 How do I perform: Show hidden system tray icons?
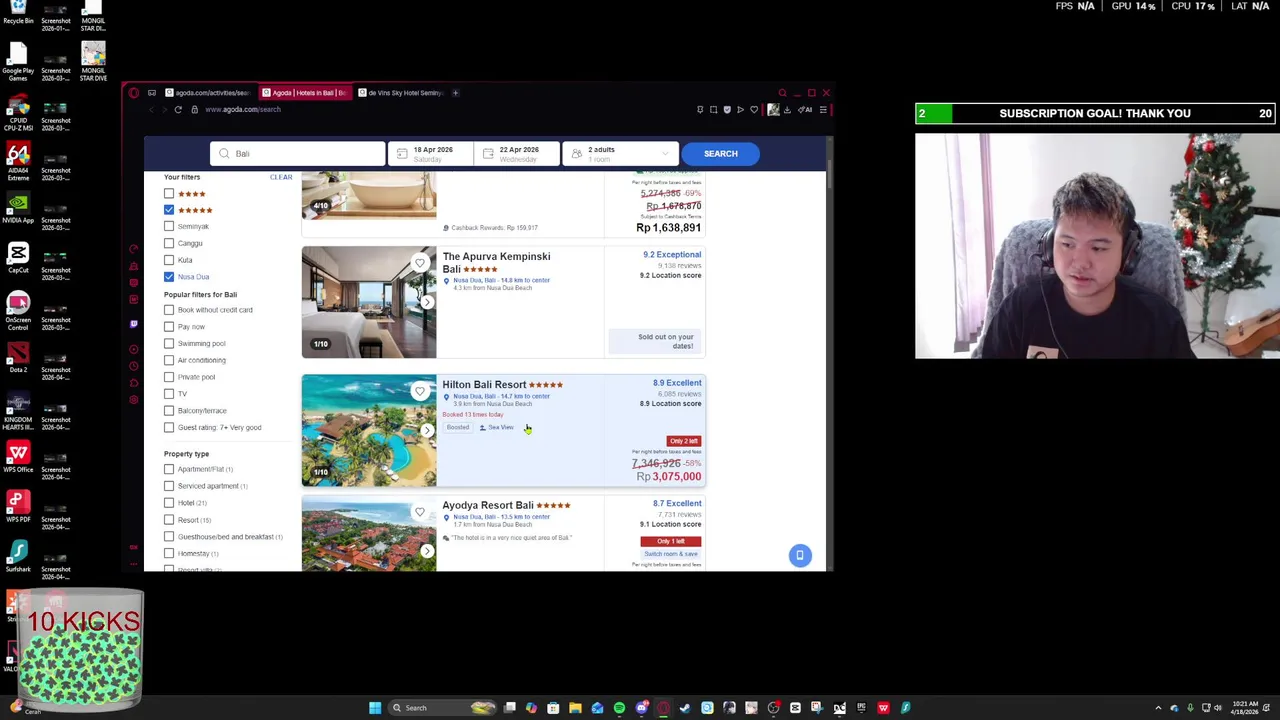[1158, 708]
